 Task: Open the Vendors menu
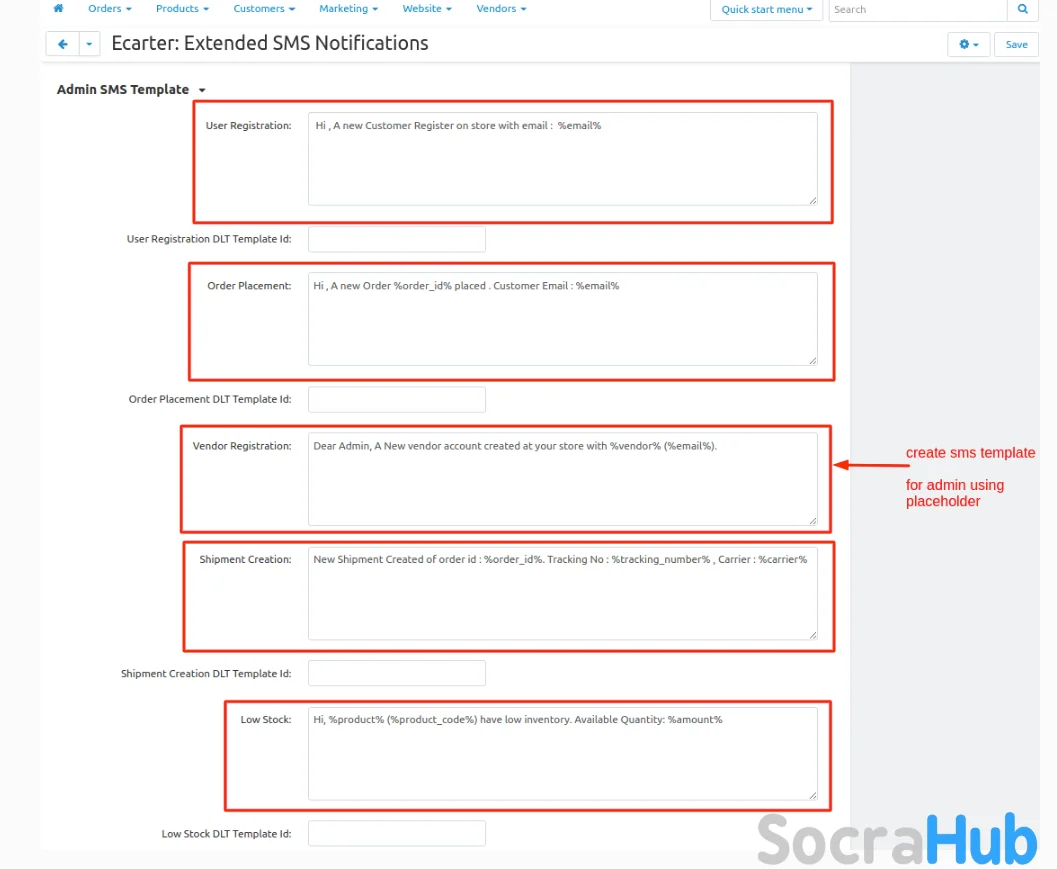[502, 9]
